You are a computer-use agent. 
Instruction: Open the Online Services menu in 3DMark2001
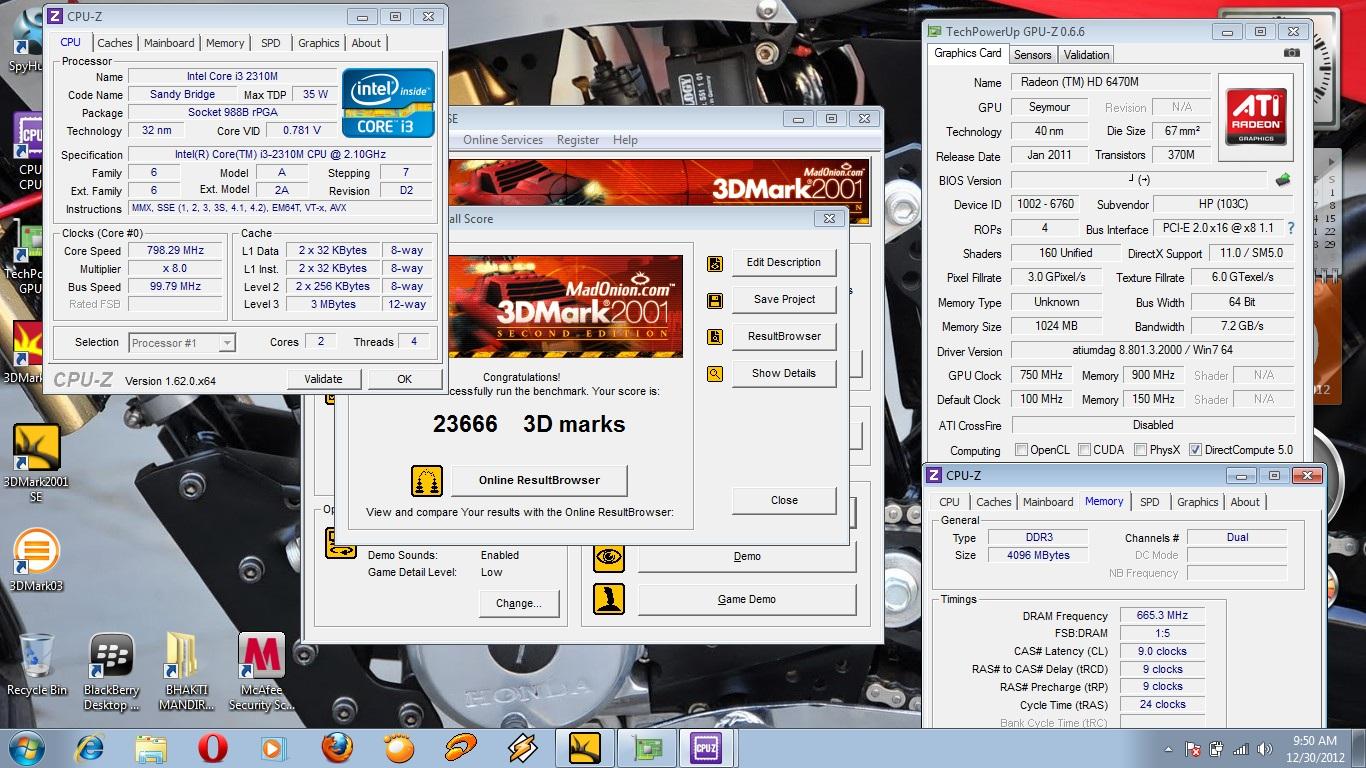point(503,140)
